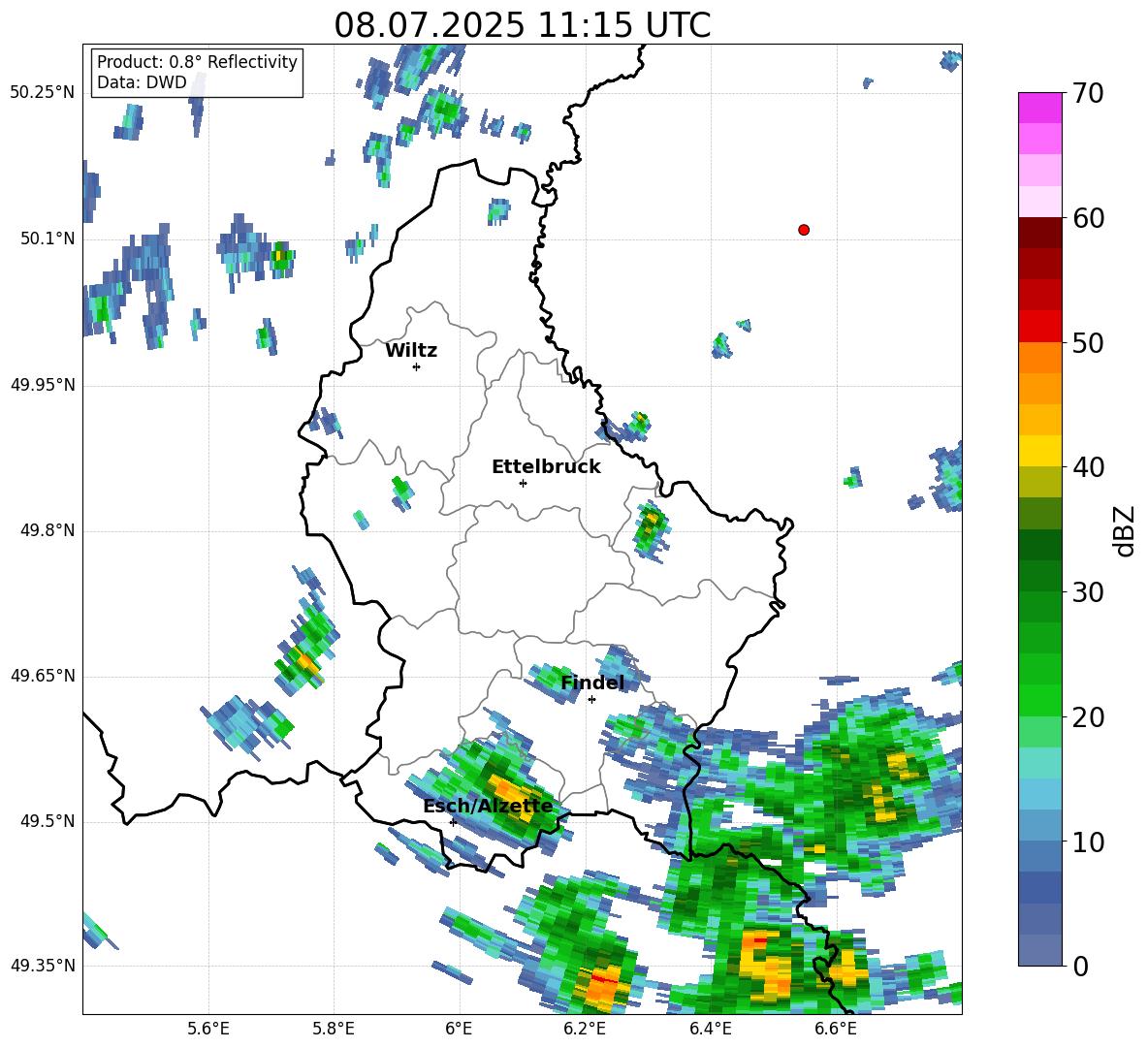This screenshot has height=1048, width=1148.
Task: Click the yellow colorbar band at 40
Action: [1039, 451]
